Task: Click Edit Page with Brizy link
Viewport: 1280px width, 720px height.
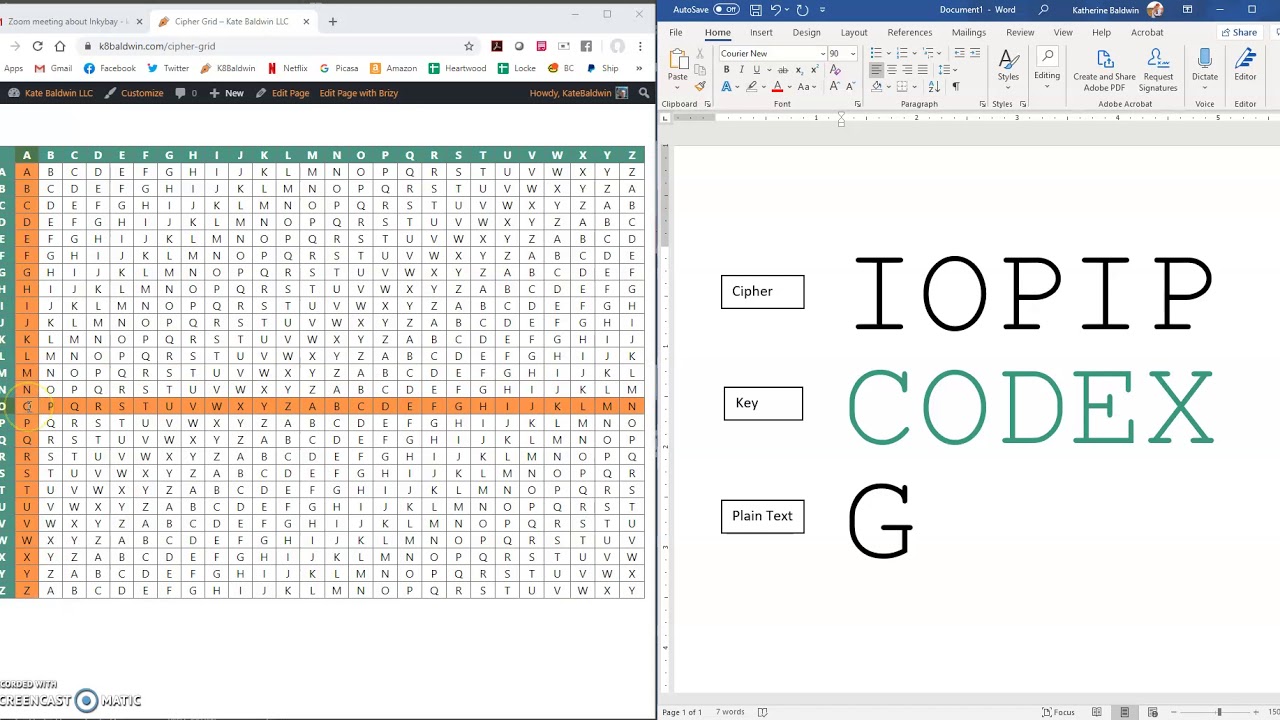Action: coord(358,93)
